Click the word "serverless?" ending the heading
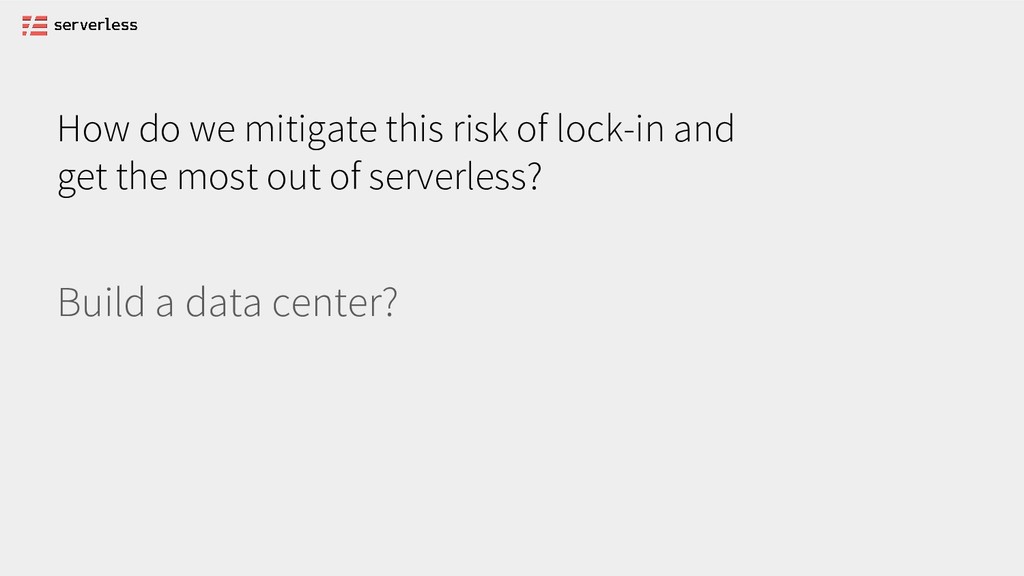This screenshot has height=576, width=1024. [x=455, y=177]
